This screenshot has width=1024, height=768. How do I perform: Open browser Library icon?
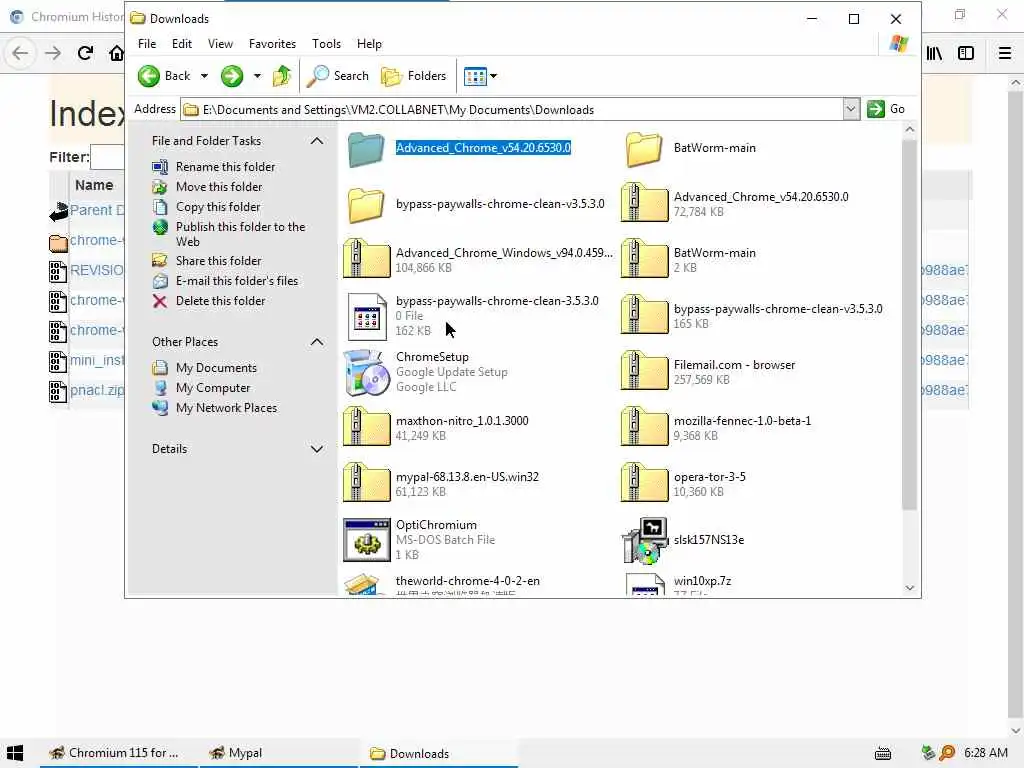(x=934, y=53)
